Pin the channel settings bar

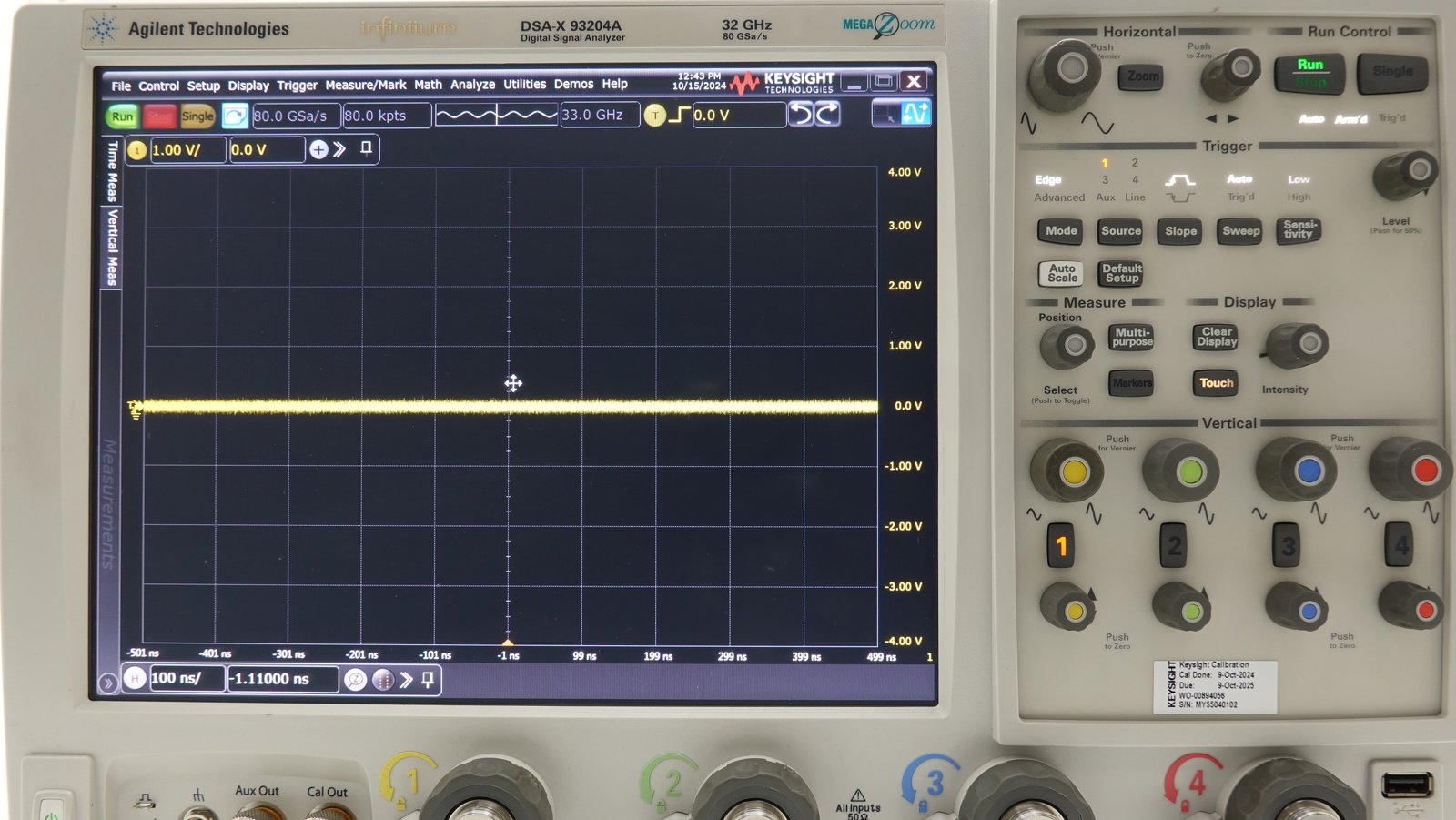coord(366,148)
